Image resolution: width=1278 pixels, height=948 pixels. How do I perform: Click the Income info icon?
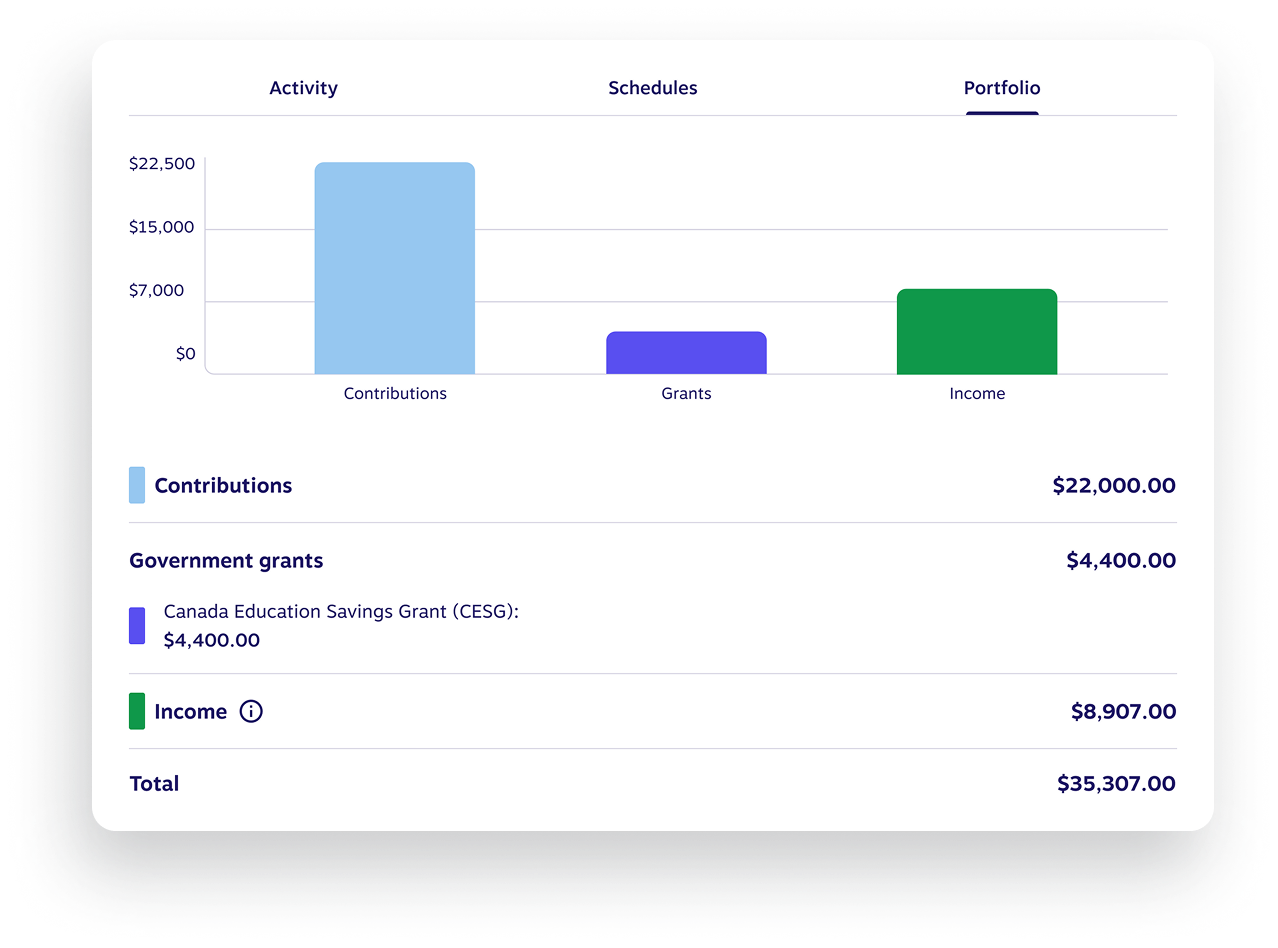(x=251, y=712)
